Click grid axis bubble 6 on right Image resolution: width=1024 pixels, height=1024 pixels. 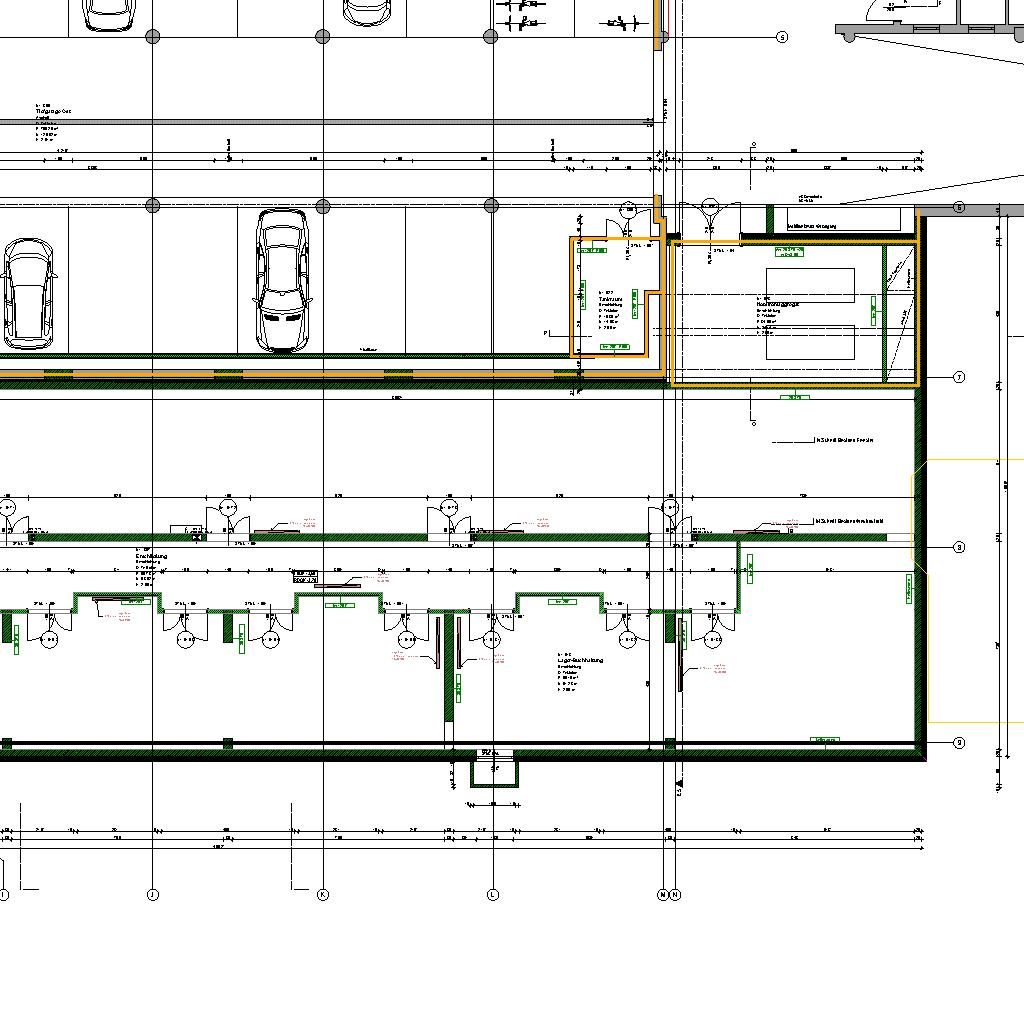(959, 208)
